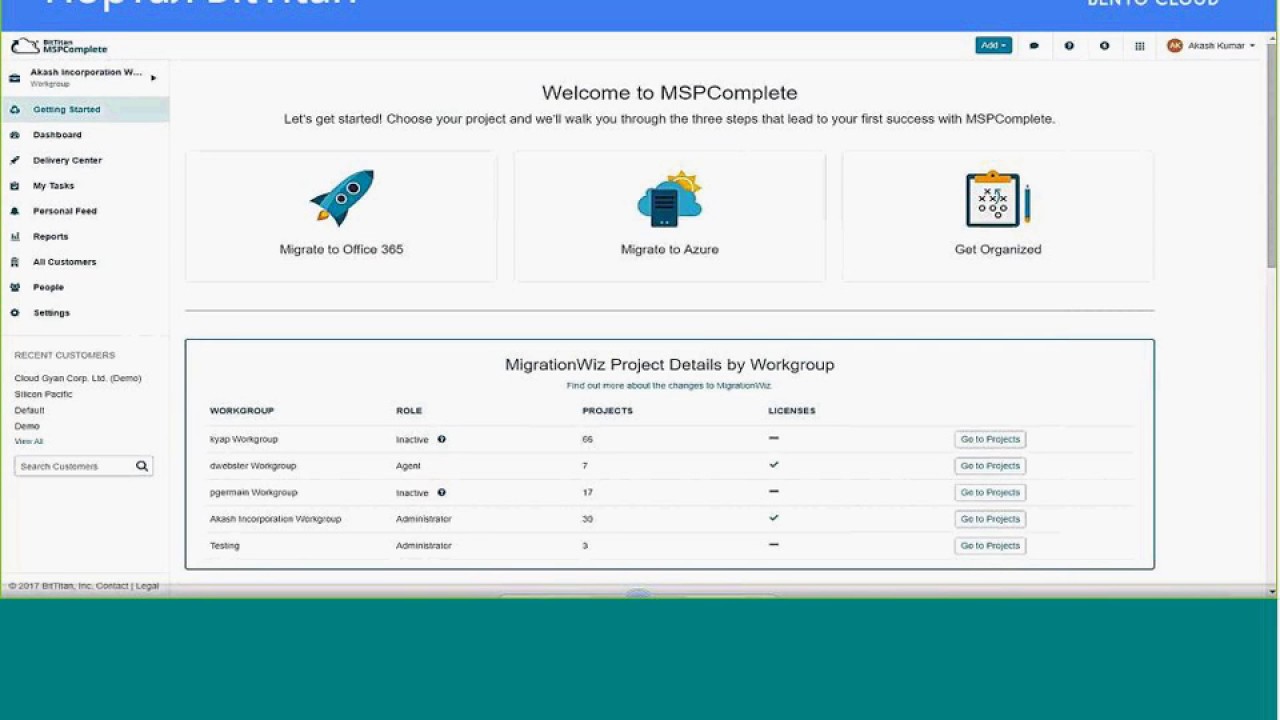Click info icon next to kyap Inactive role
This screenshot has height=720, width=1280.
(441, 439)
